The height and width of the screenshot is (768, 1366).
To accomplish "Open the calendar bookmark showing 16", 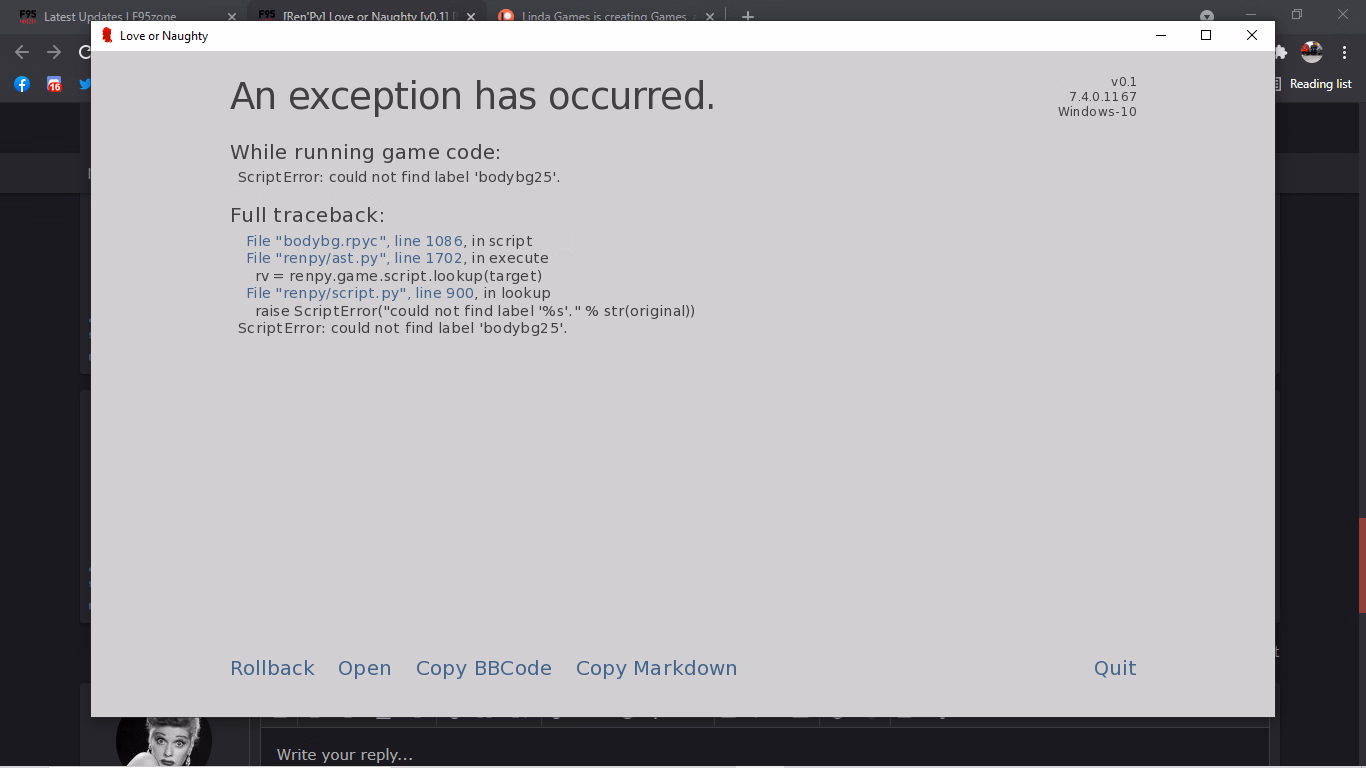I will click(x=54, y=85).
